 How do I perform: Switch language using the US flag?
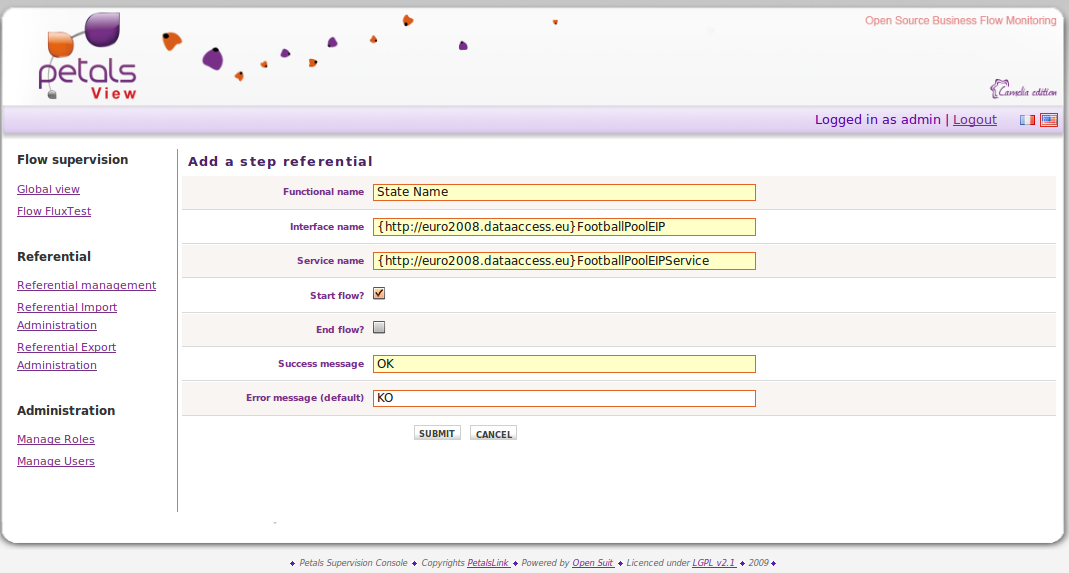click(x=1048, y=120)
